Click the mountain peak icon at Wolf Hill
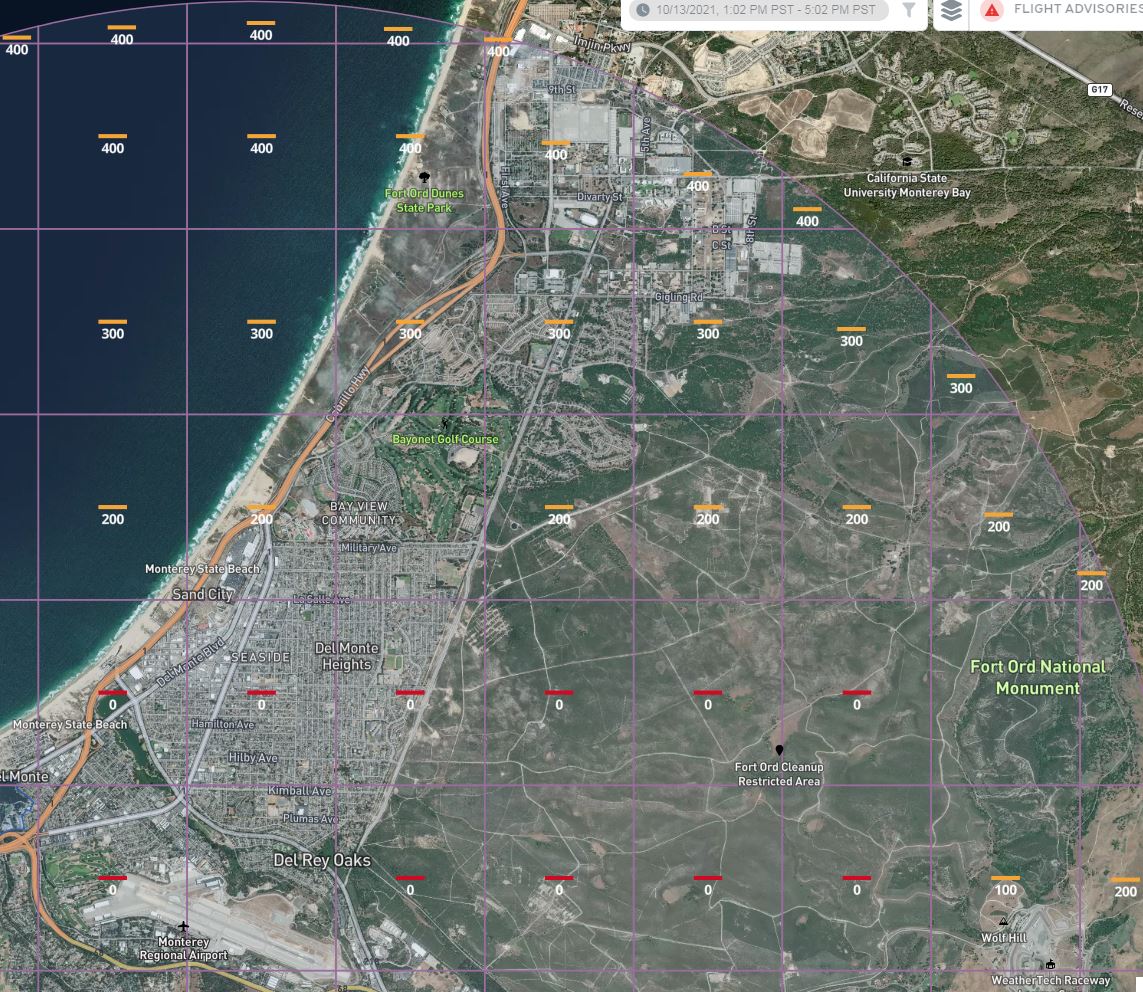Image resolution: width=1143 pixels, height=992 pixels. tap(1003, 922)
